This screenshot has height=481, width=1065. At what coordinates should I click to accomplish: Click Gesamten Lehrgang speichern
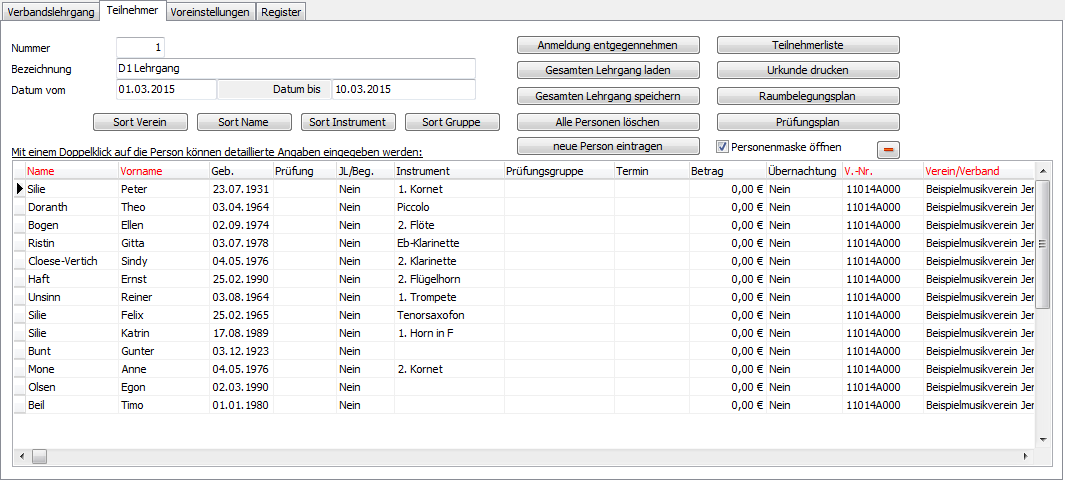pos(608,96)
